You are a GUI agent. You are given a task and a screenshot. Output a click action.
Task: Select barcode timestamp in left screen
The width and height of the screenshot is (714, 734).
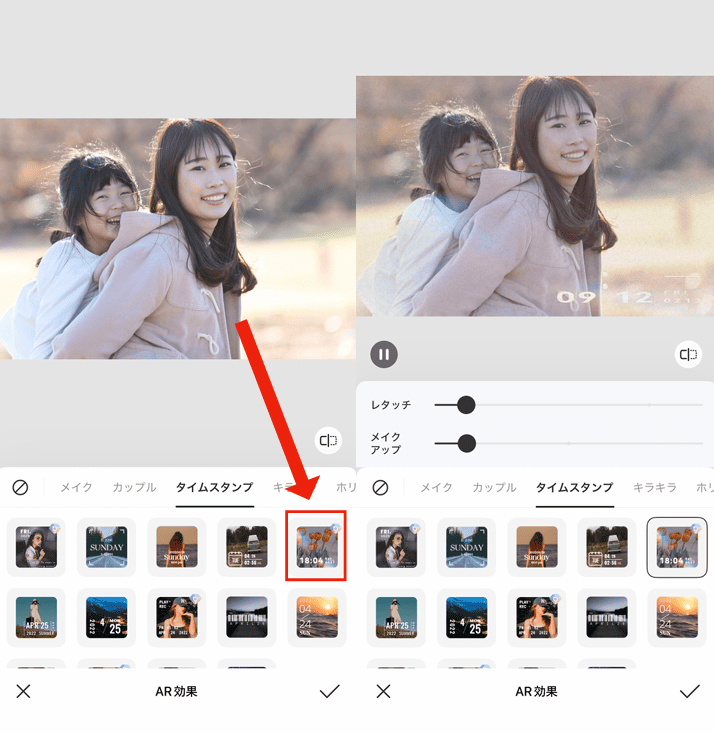click(247, 617)
